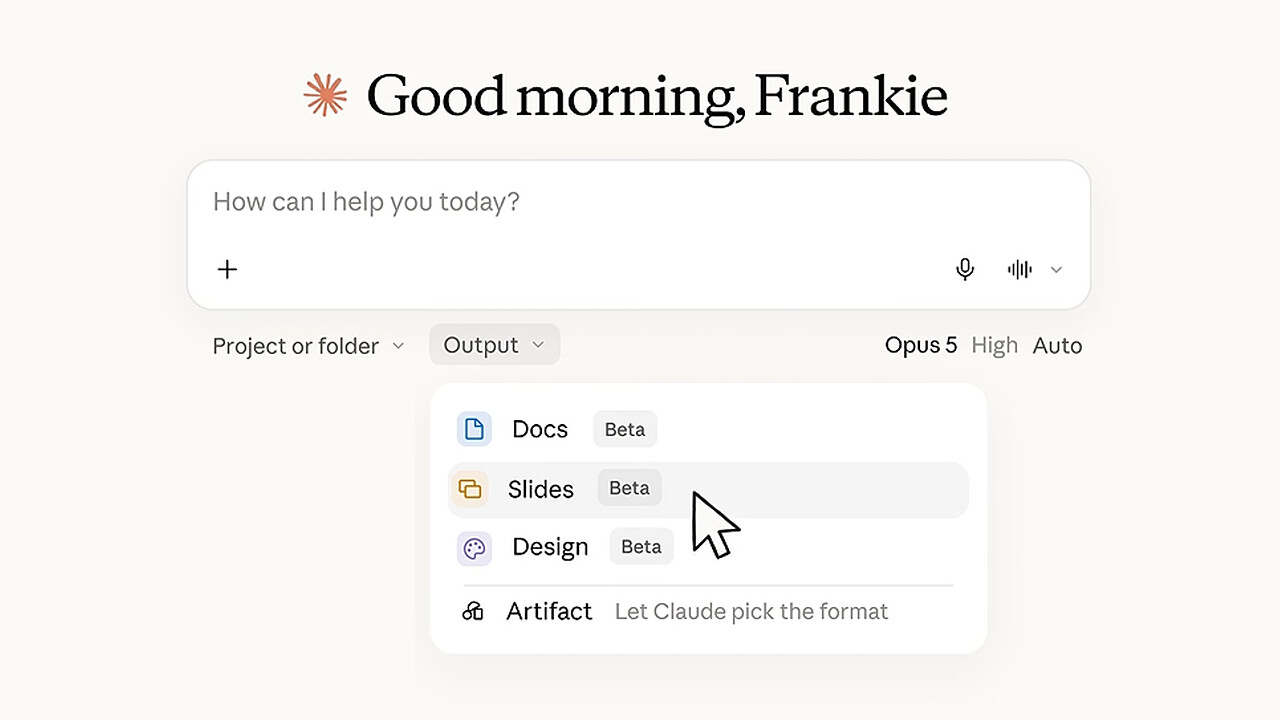1280x720 pixels.
Task: Click the Docs document icon
Action: tap(474, 429)
